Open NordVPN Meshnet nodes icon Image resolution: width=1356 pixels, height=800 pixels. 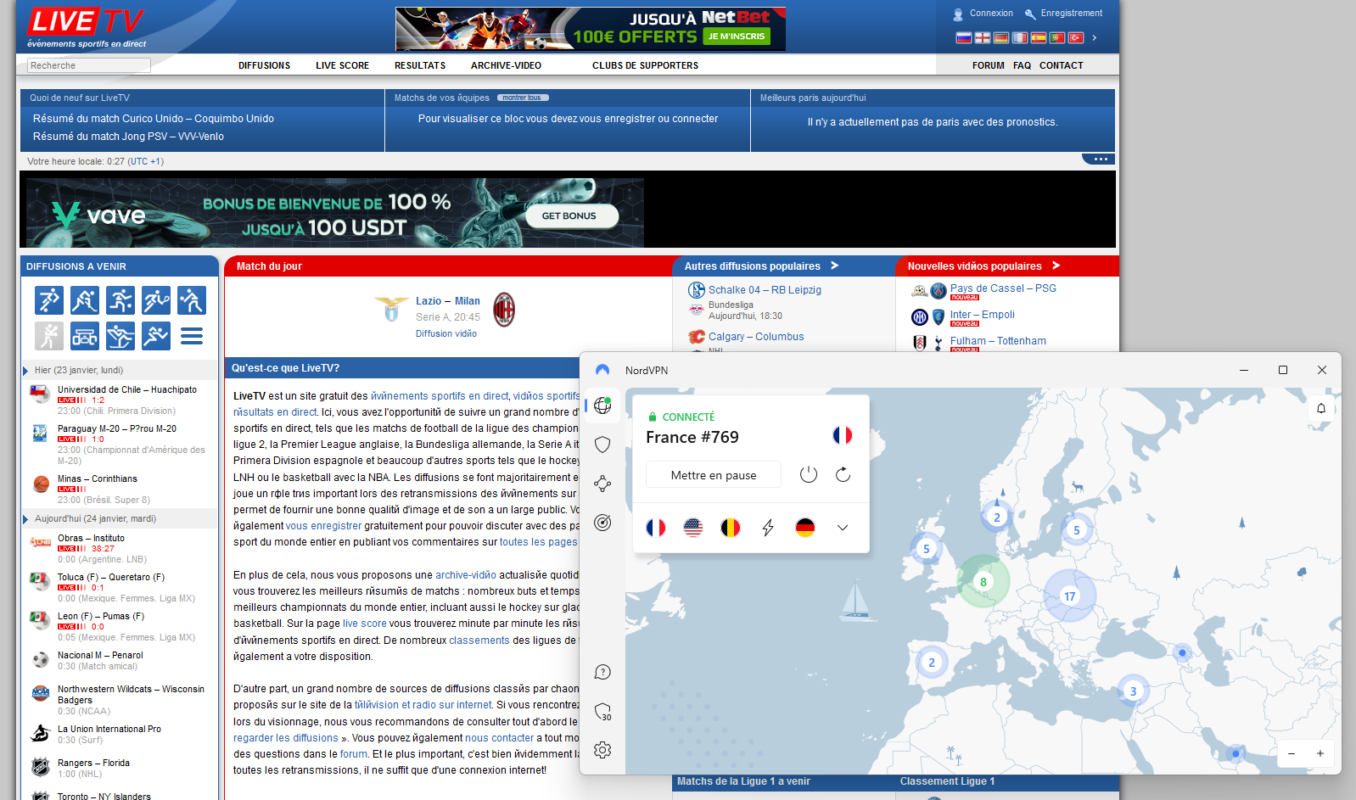click(x=602, y=484)
